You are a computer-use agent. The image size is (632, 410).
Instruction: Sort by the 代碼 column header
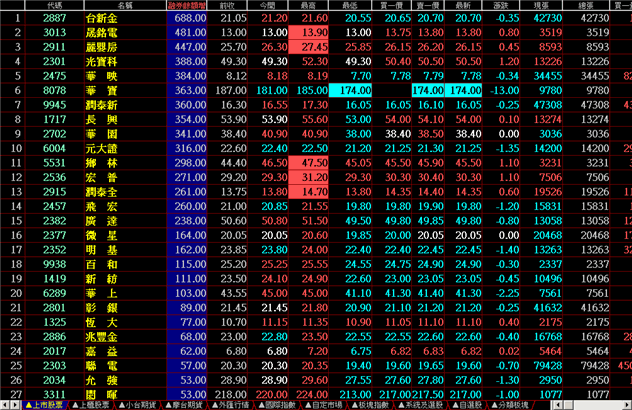[x=54, y=5]
